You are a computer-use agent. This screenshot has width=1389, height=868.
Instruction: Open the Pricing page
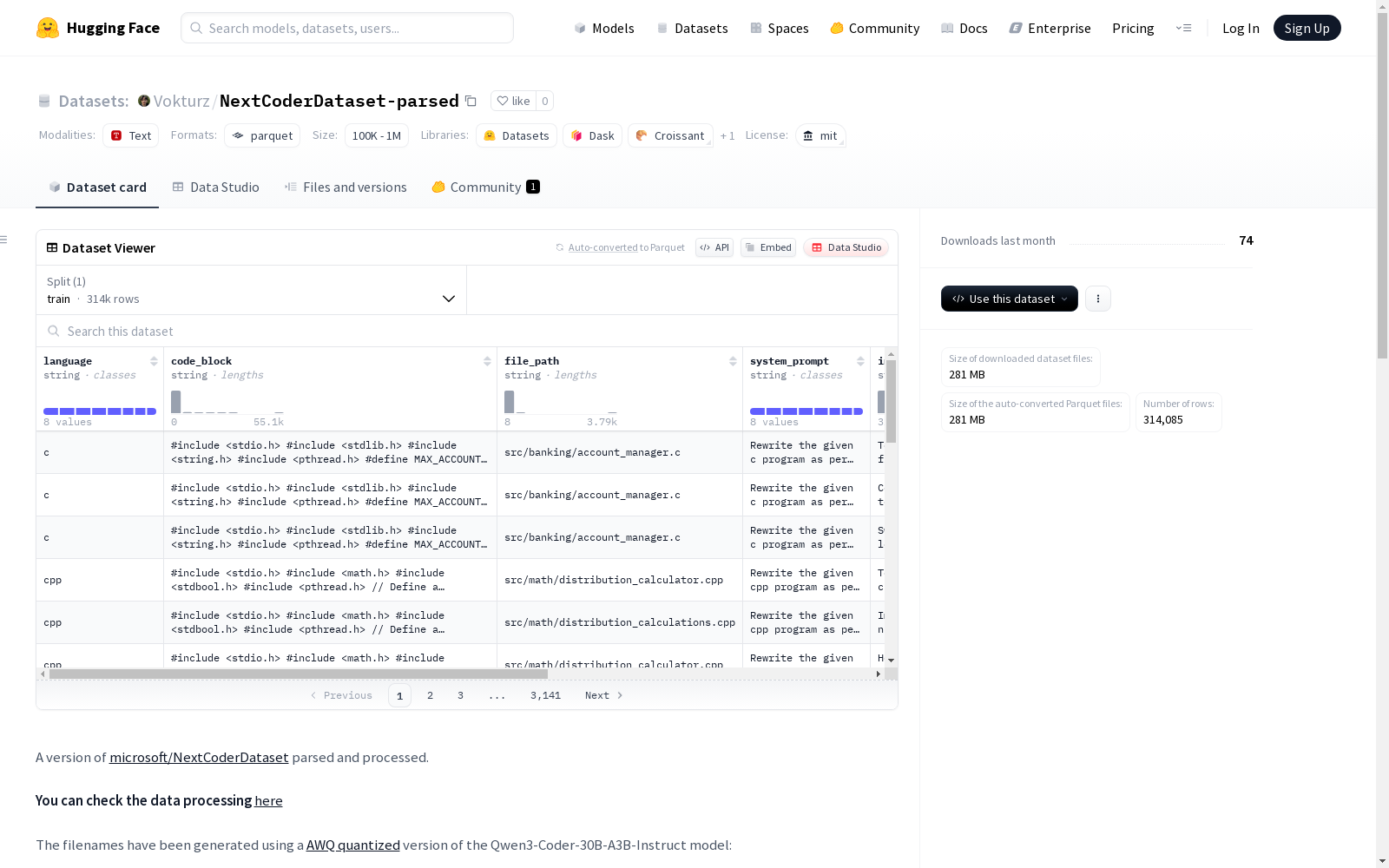pyautogui.click(x=1133, y=28)
